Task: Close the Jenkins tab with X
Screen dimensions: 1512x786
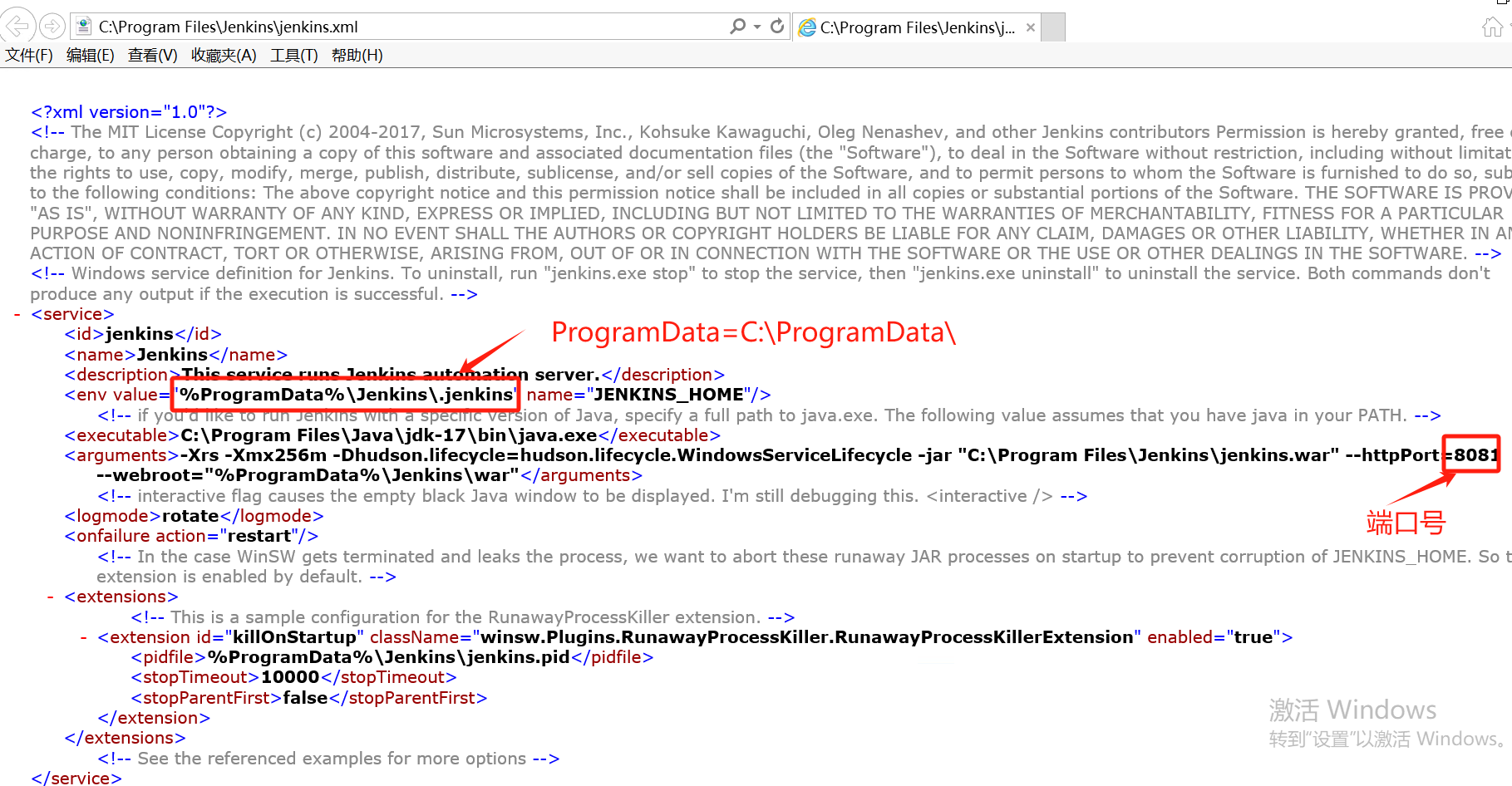Action: pyautogui.click(x=1031, y=27)
